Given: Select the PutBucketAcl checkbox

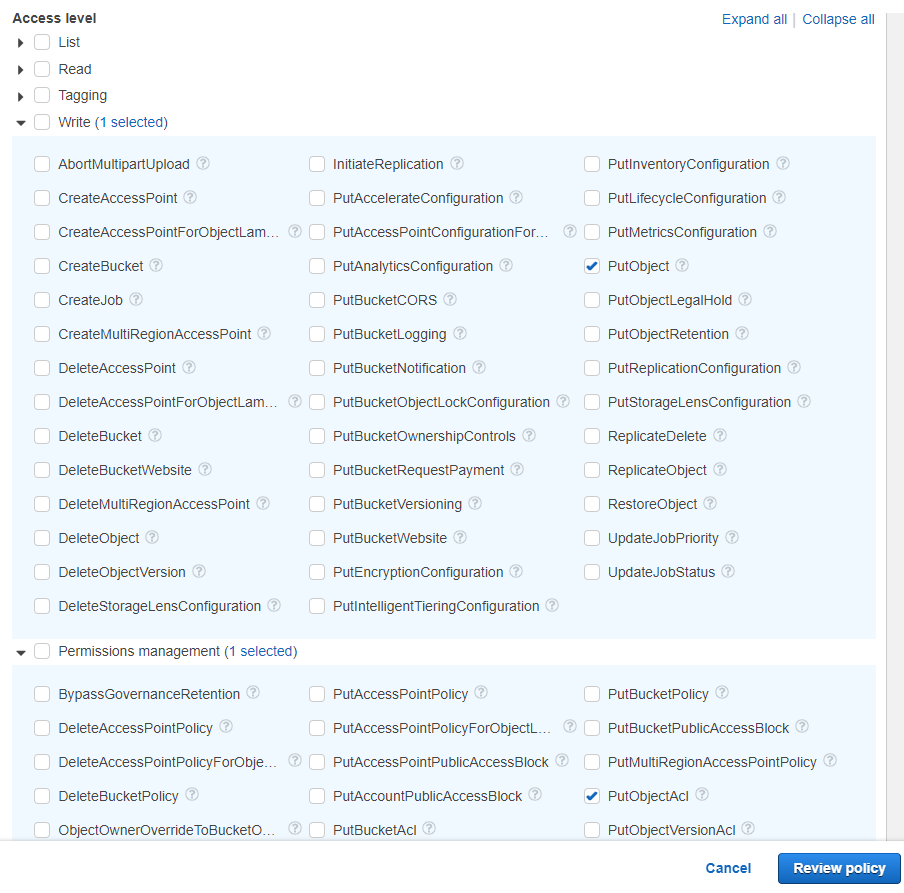Looking at the screenshot, I should [317, 830].
